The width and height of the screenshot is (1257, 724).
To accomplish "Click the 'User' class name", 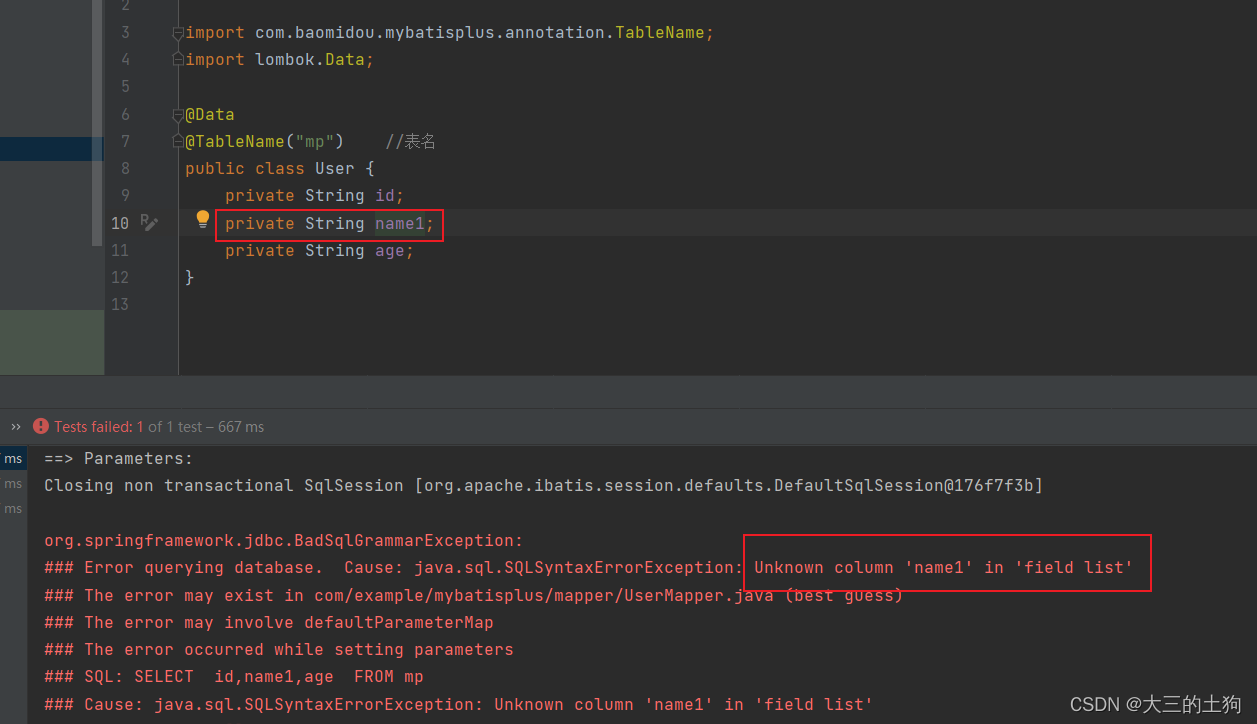I will pyautogui.click(x=335, y=168).
